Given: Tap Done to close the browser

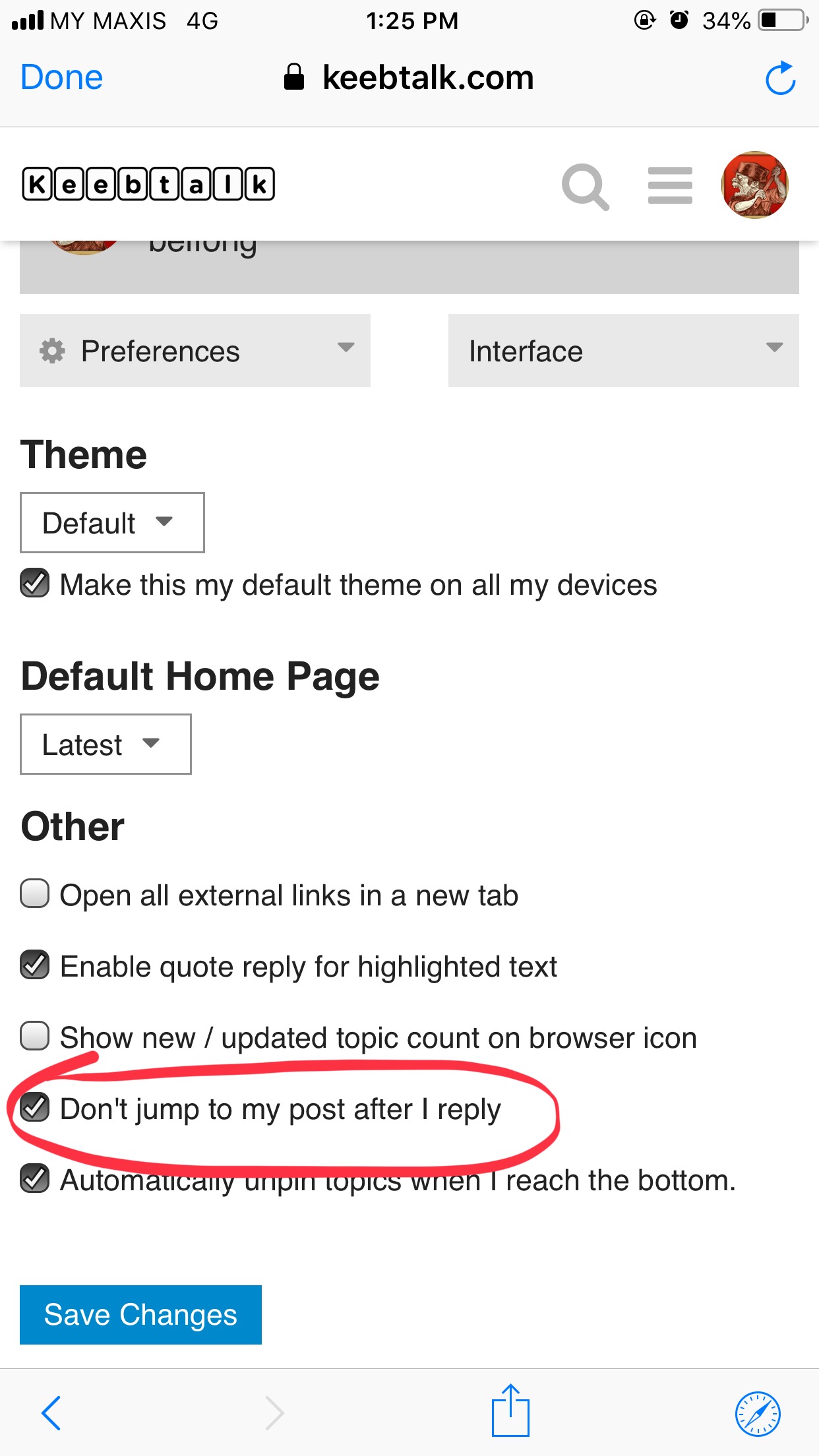Looking at the screenshot, I should [x=62, y=78].
